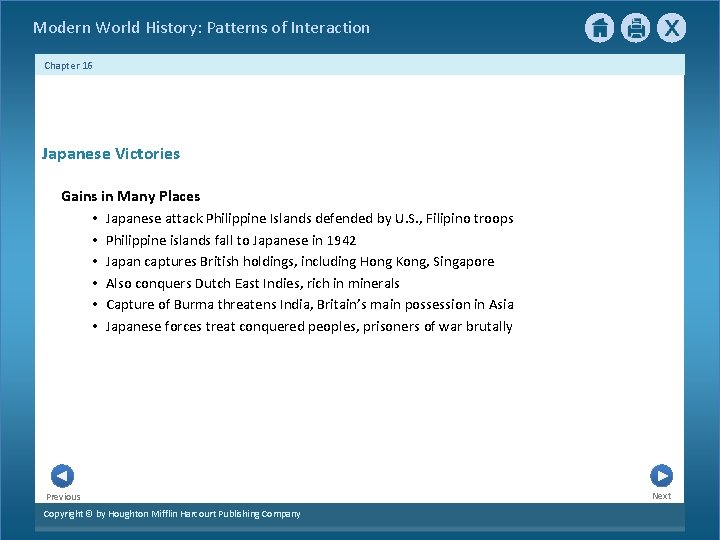Close the presentation with X icon
The width and height of the screenshot is (720, 540).
(671, 28)
